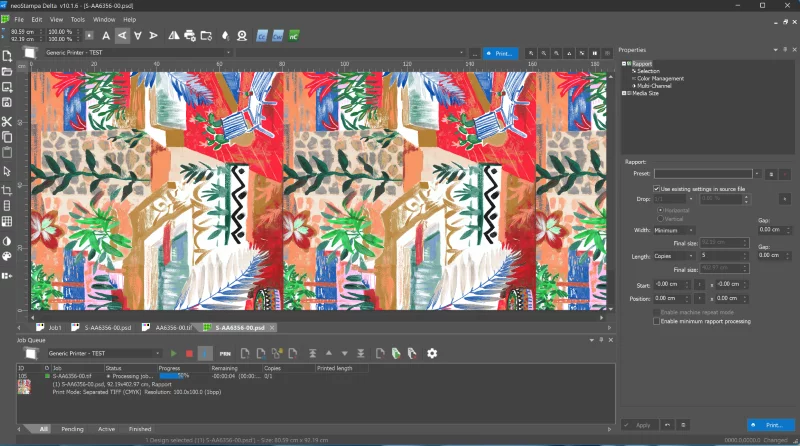Click the green Start job play icon
Image resolution: width=800 pixels, height=446 pixels.
174,353
